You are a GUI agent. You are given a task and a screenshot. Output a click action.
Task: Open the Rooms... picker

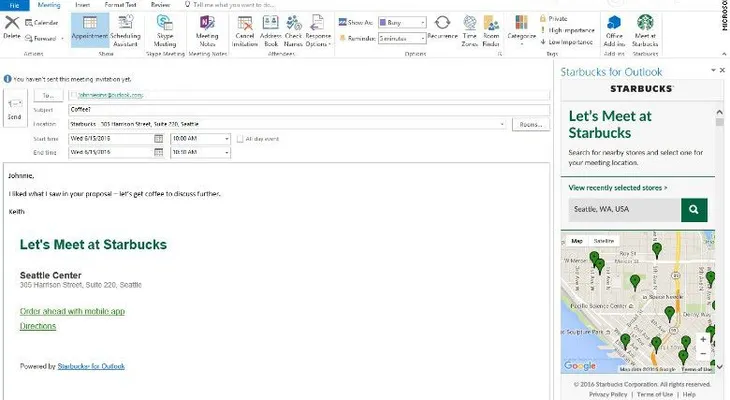pos(531,124)
